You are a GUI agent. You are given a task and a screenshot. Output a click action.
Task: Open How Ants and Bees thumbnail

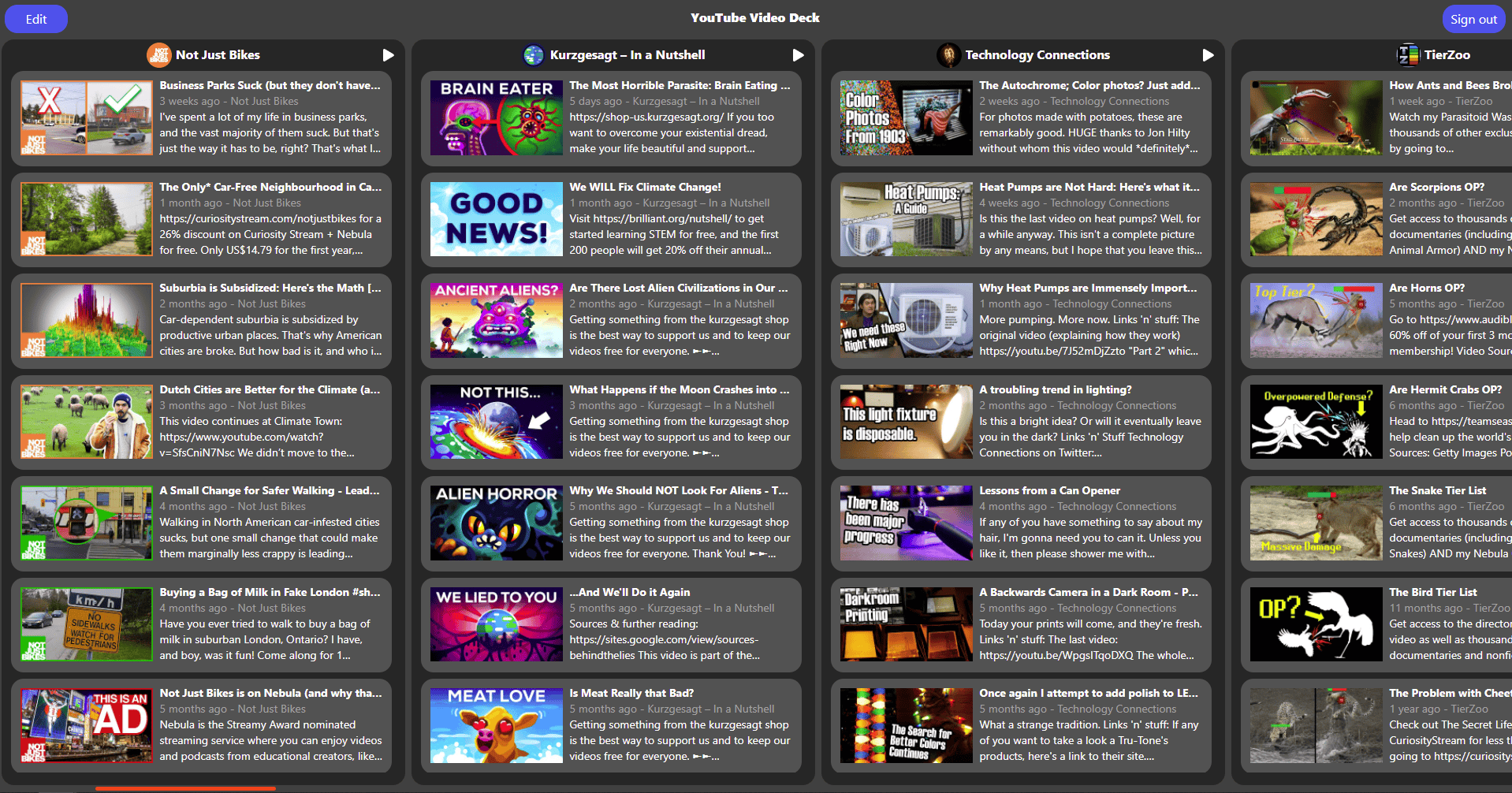tap(1316, 117)
